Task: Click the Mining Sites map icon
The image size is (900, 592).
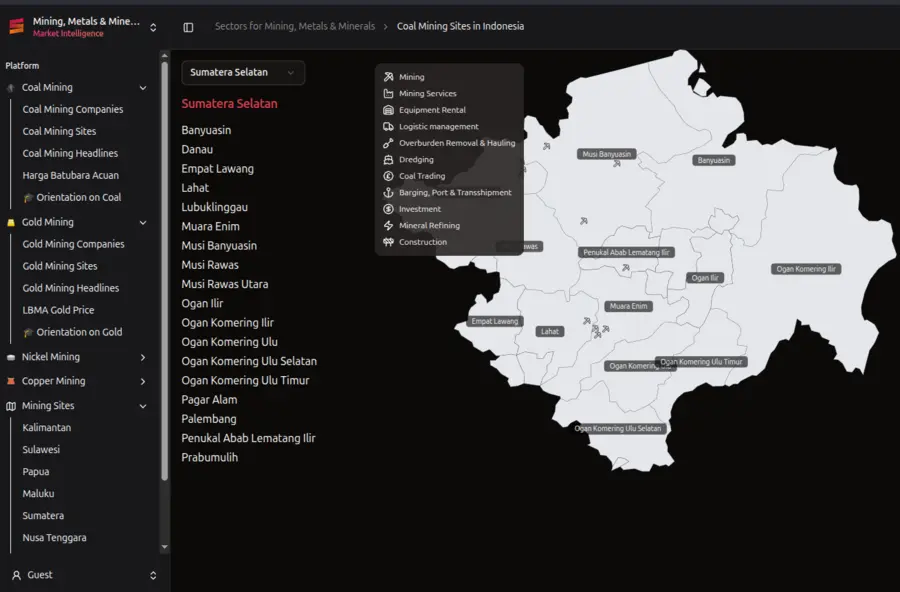Action: [10, 406]
